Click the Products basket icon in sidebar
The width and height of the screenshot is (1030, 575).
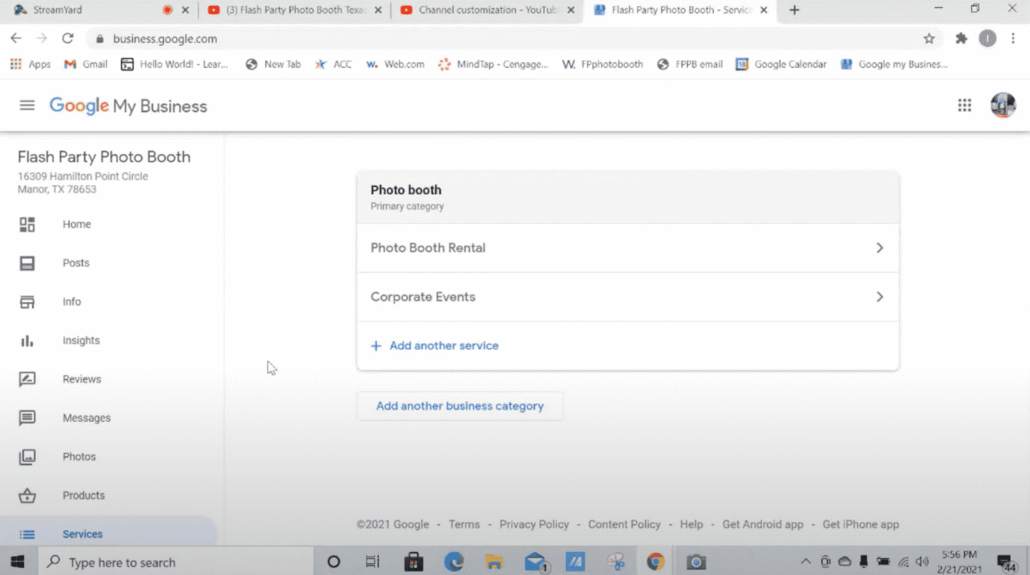point(27,495)
